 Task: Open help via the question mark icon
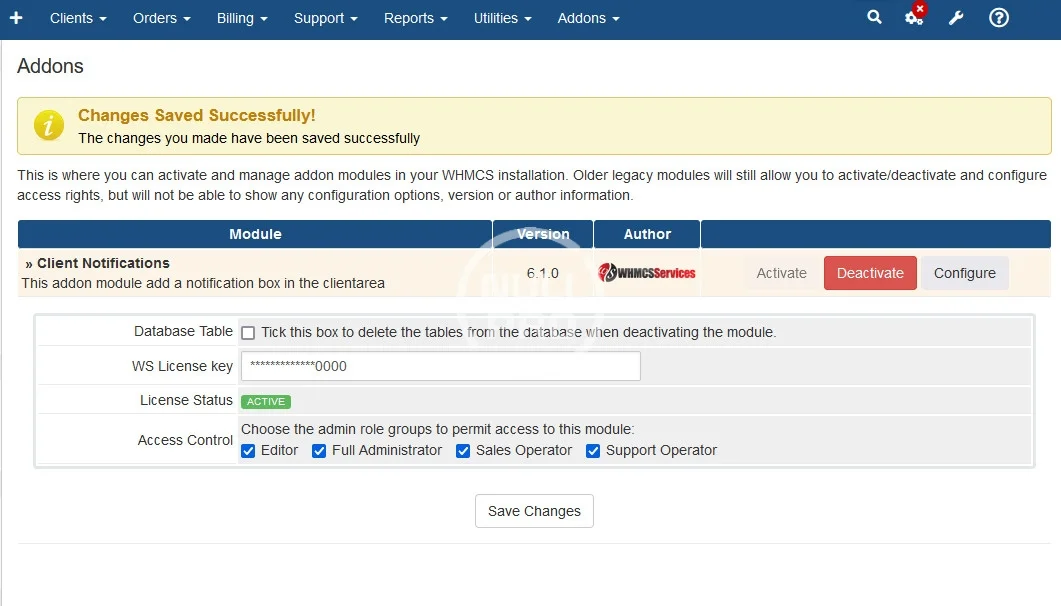click(x=998, y=18)
